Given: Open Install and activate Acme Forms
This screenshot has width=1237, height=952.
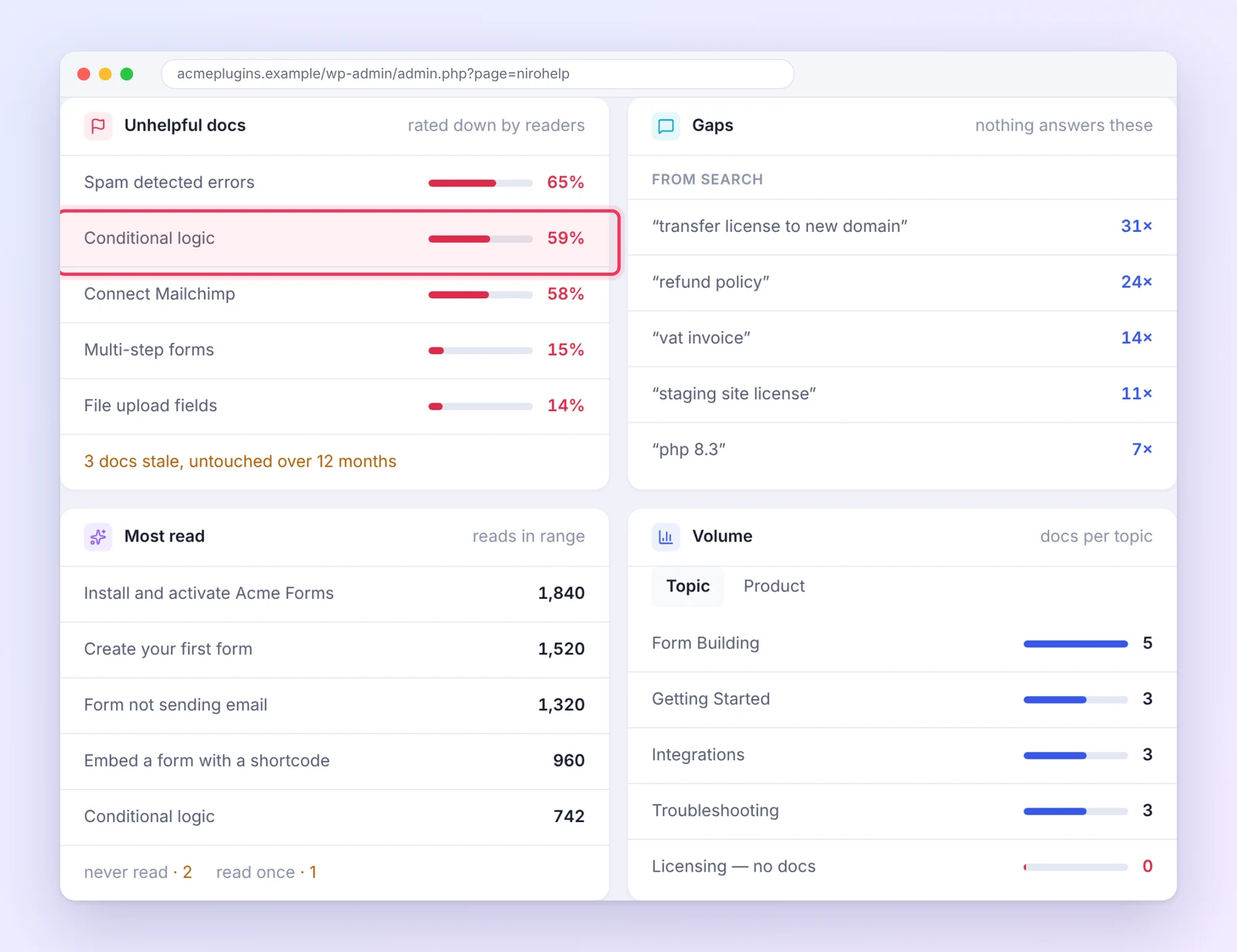Looking at the screenshot, I should click(x=335, y=594).
